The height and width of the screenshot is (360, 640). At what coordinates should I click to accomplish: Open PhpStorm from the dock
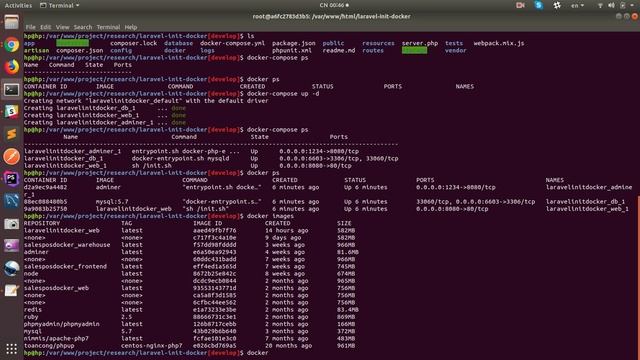click(11, 179)
